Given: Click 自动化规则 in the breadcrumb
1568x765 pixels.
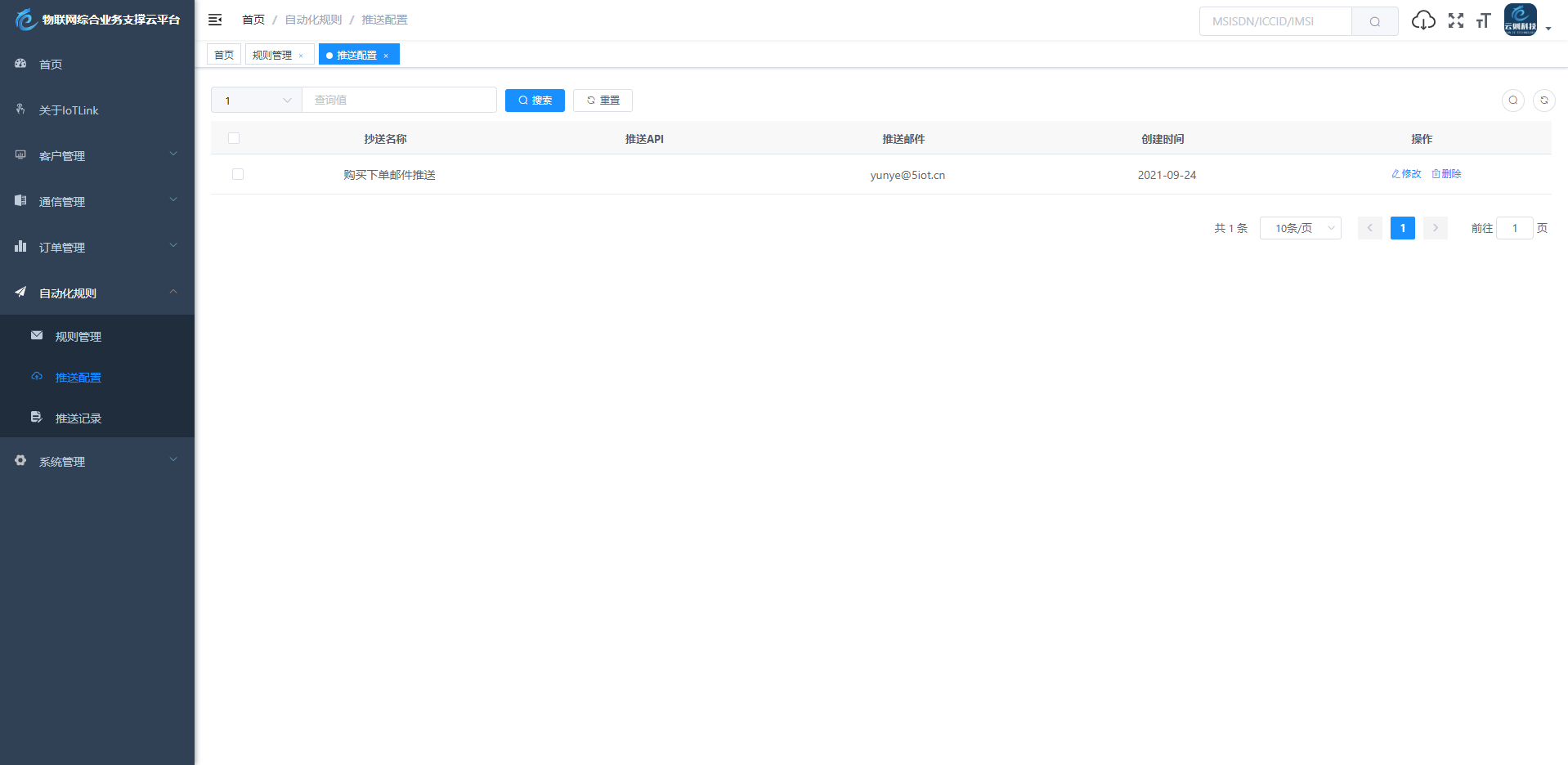Looking at the screenshot, I should [x=314, y=20].
